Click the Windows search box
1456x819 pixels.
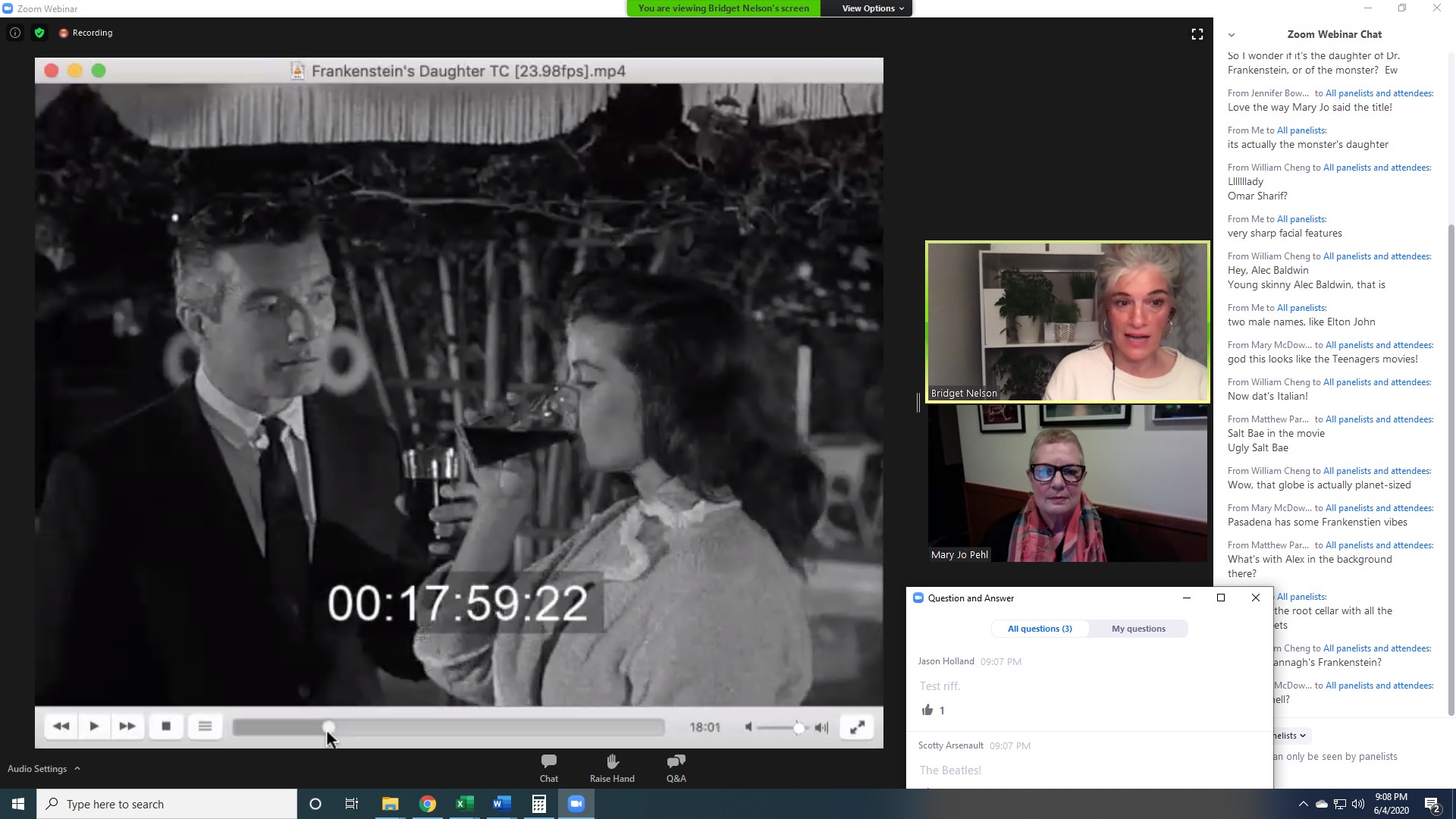tap(167, 804)
